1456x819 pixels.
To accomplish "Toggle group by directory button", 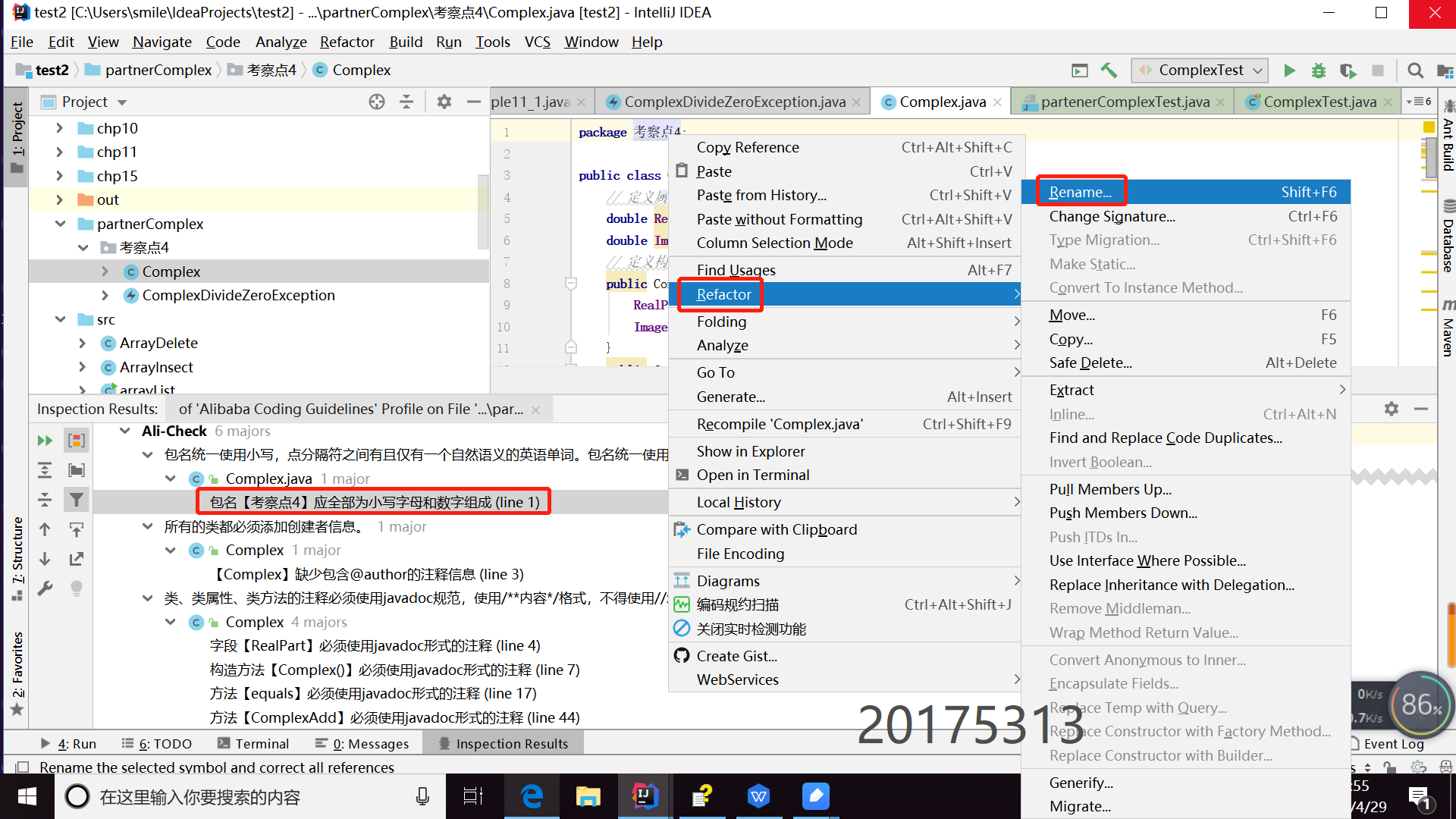I will click(x=77, y=470).
